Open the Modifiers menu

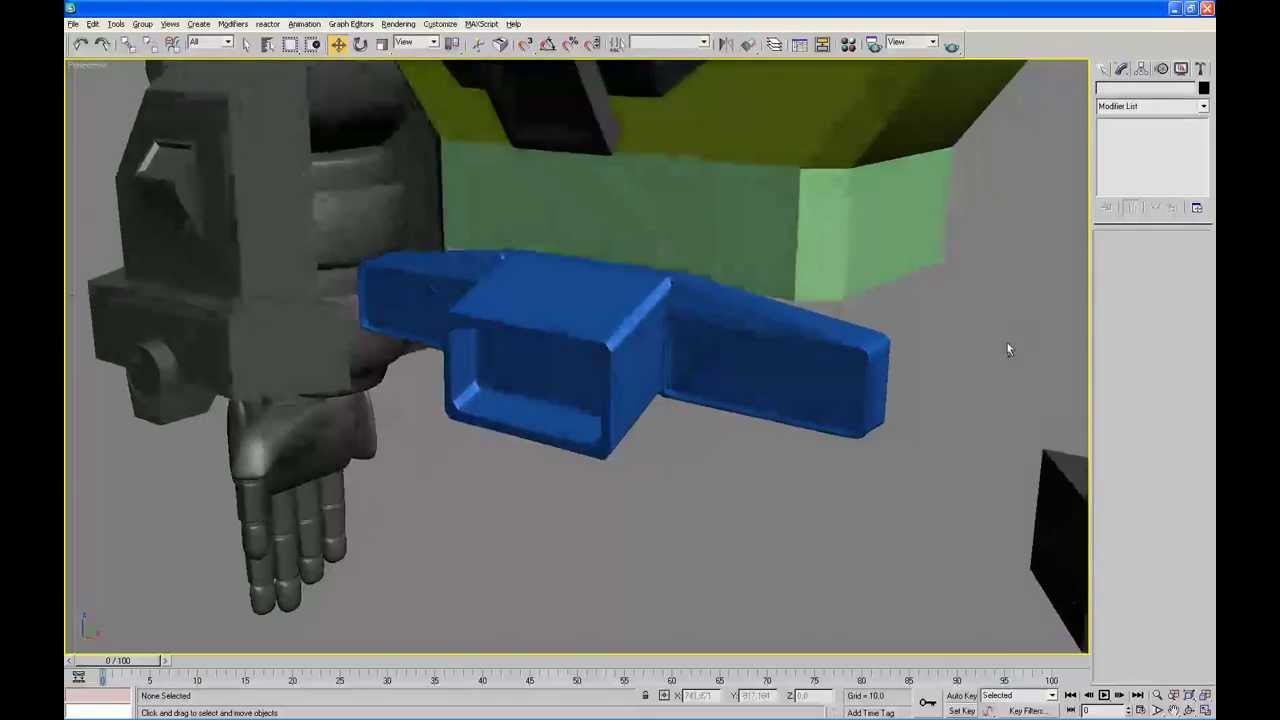(233, 24)
